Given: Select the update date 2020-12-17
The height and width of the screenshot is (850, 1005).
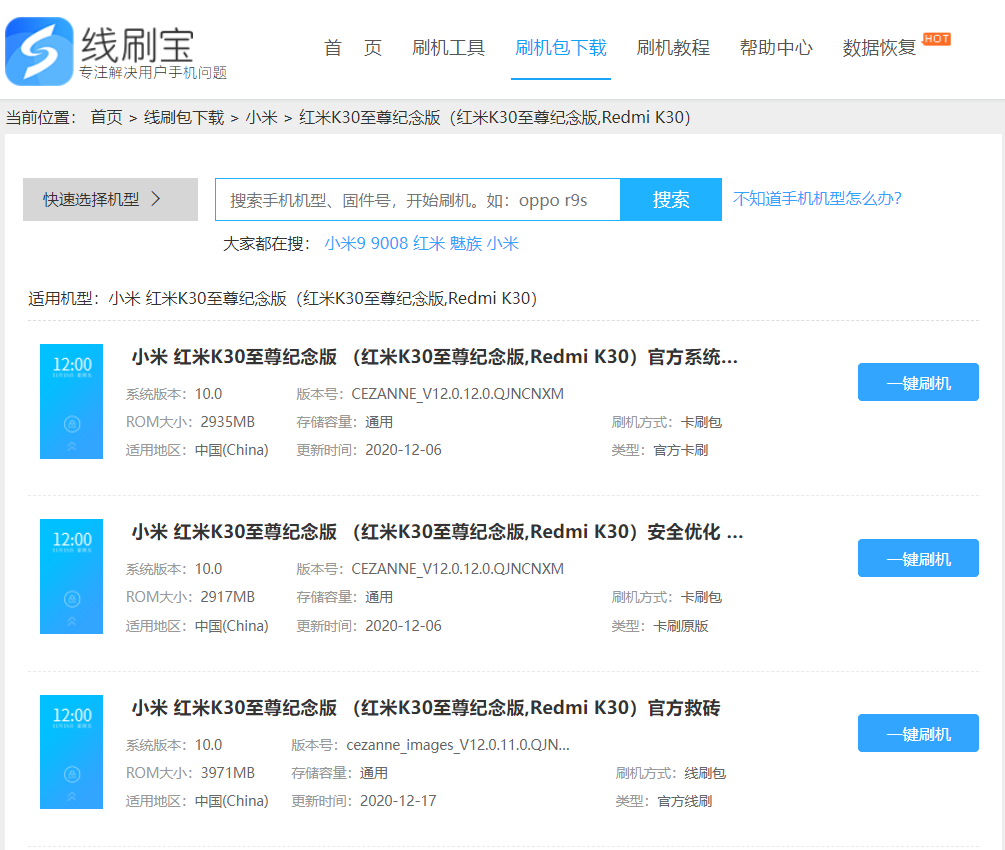Looking at the screenshot, I should [398, 801].
